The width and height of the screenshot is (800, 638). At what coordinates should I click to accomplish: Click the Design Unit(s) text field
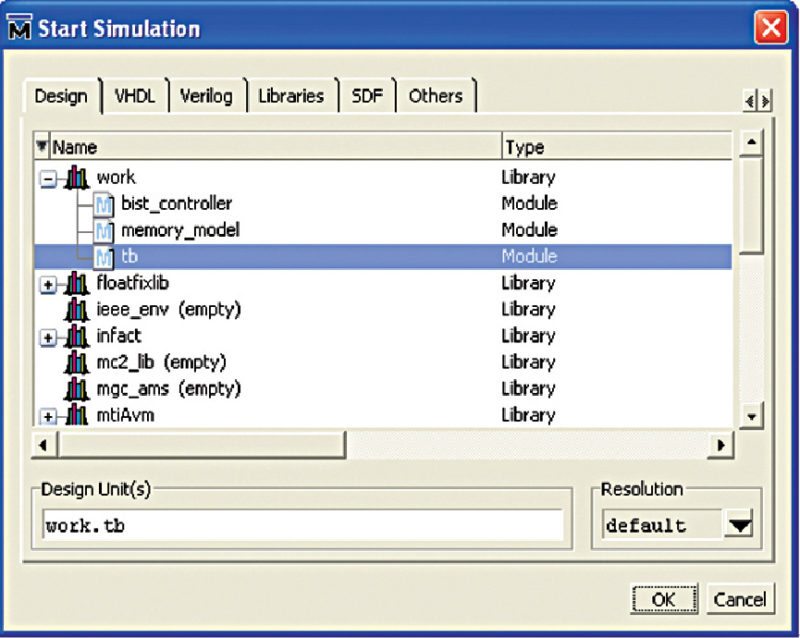[x=303, y=526]
